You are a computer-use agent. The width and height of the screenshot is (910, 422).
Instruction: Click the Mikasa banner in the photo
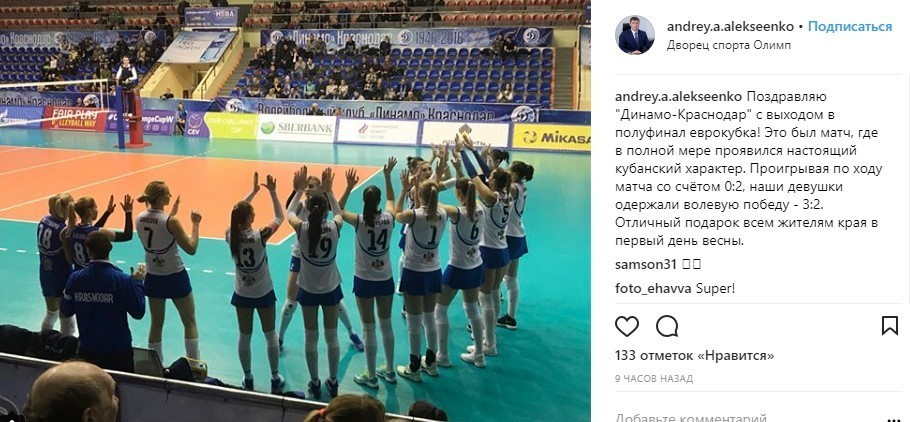point(551,138)
